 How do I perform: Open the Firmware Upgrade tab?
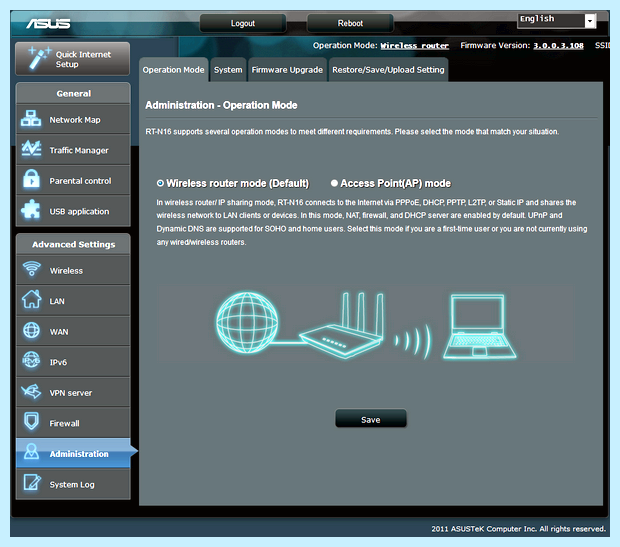[287, 70]
